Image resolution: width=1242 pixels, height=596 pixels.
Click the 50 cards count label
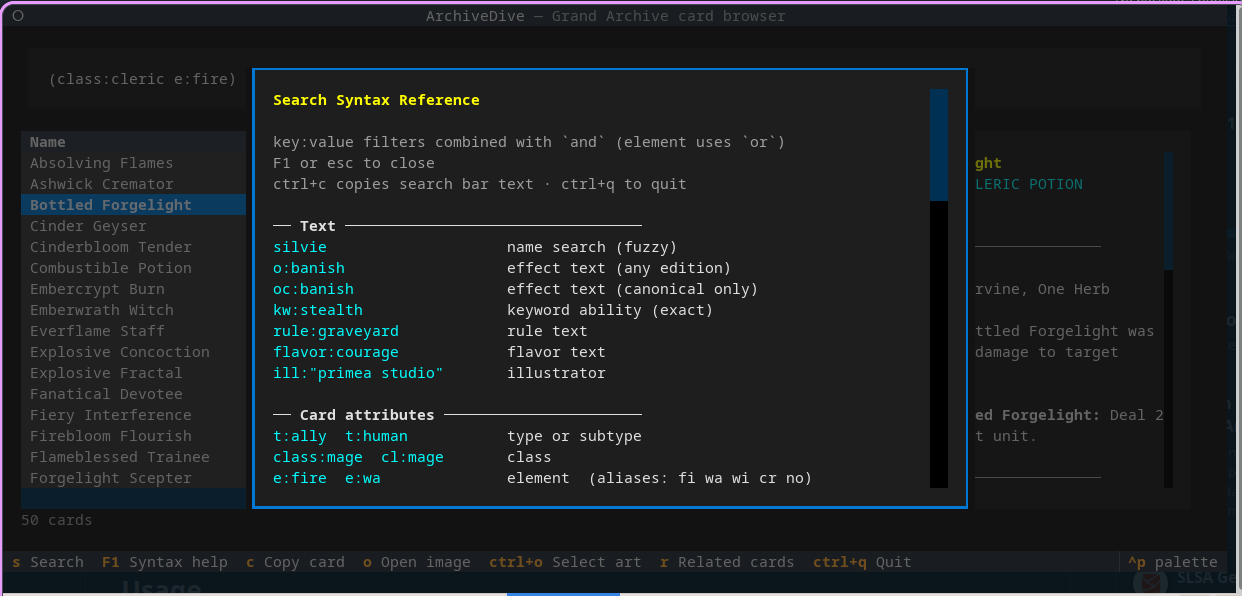click(57, 520)
